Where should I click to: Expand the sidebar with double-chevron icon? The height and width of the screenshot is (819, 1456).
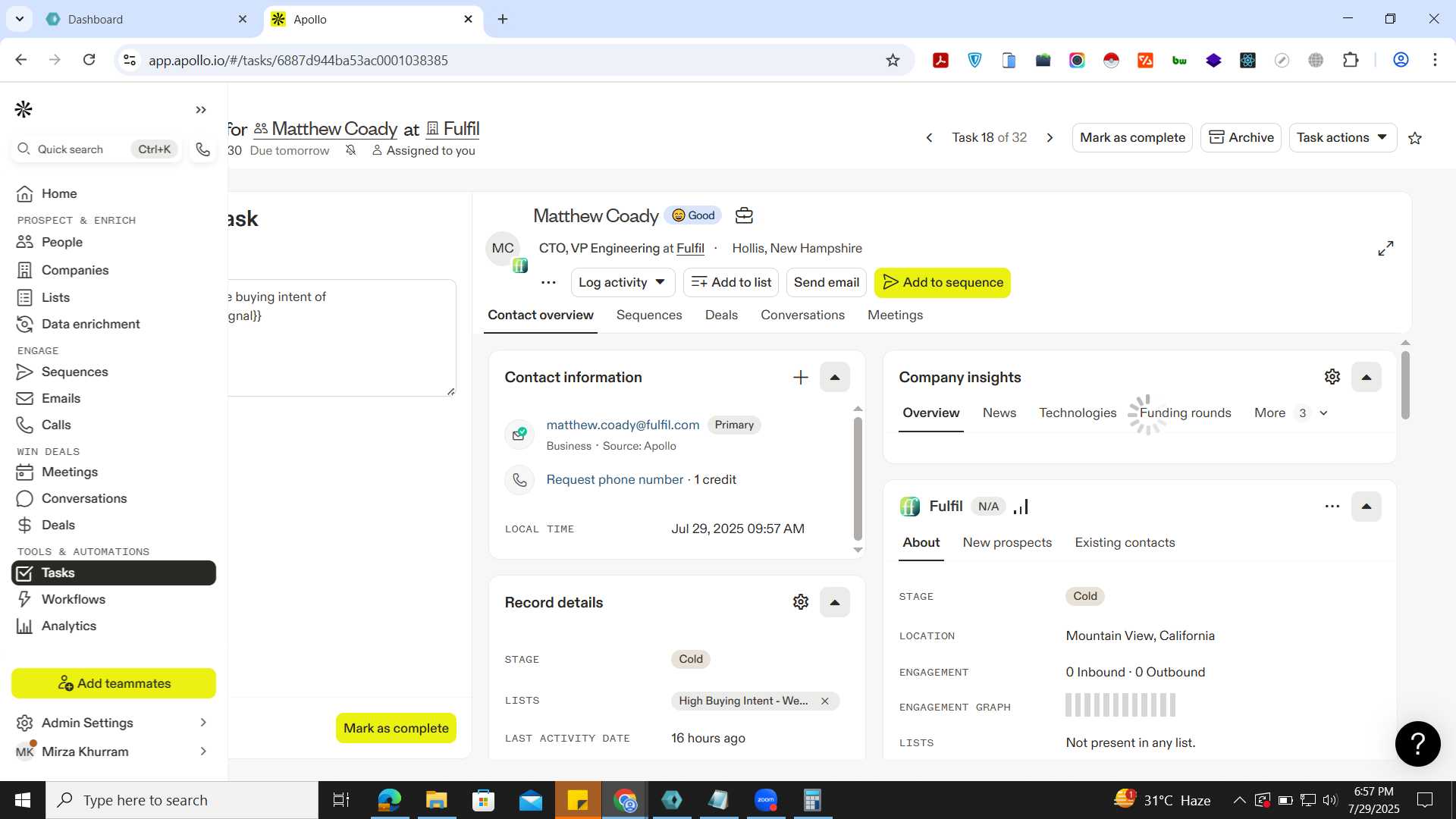click(x=201, y=110)
